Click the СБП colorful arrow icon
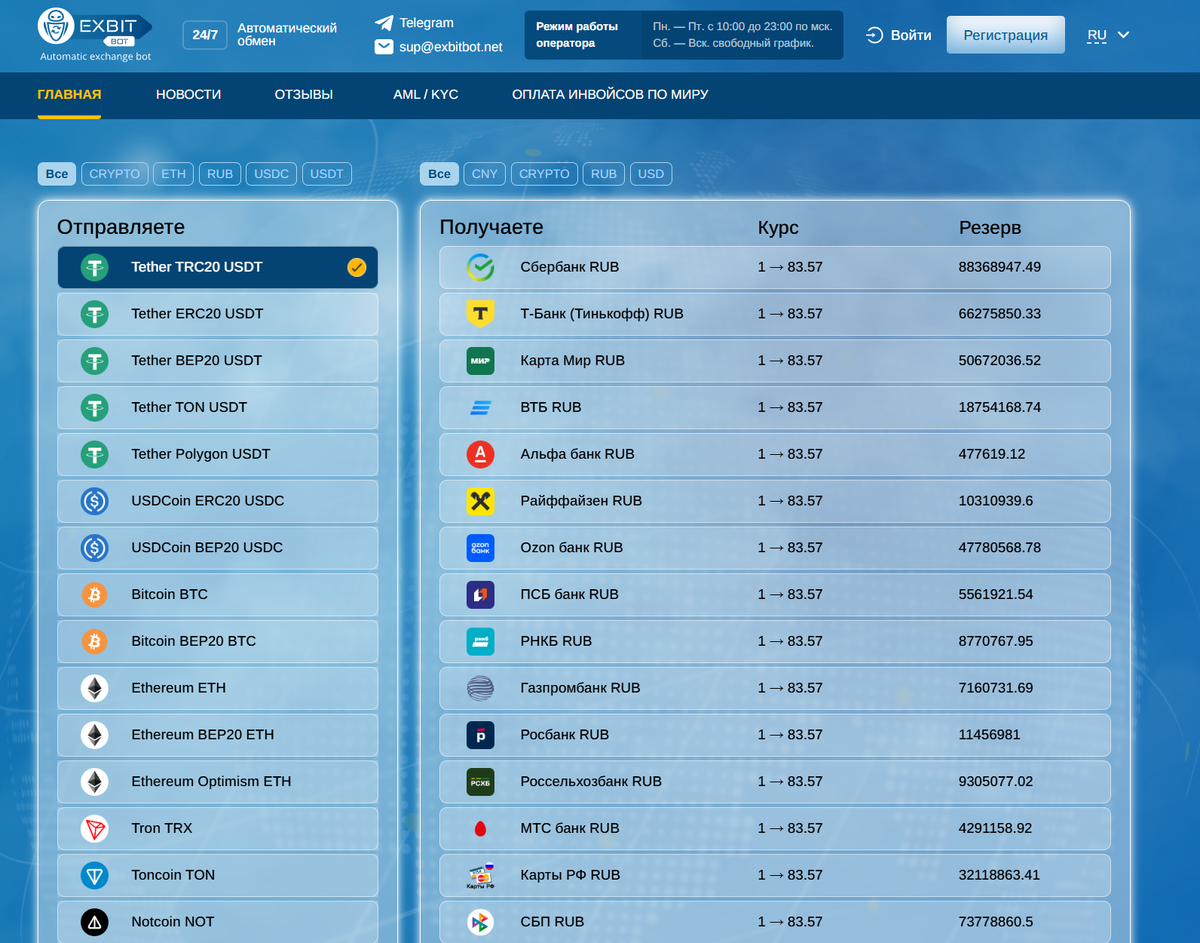This screenshot has height=943, width=1200. (x=481, y=922)
